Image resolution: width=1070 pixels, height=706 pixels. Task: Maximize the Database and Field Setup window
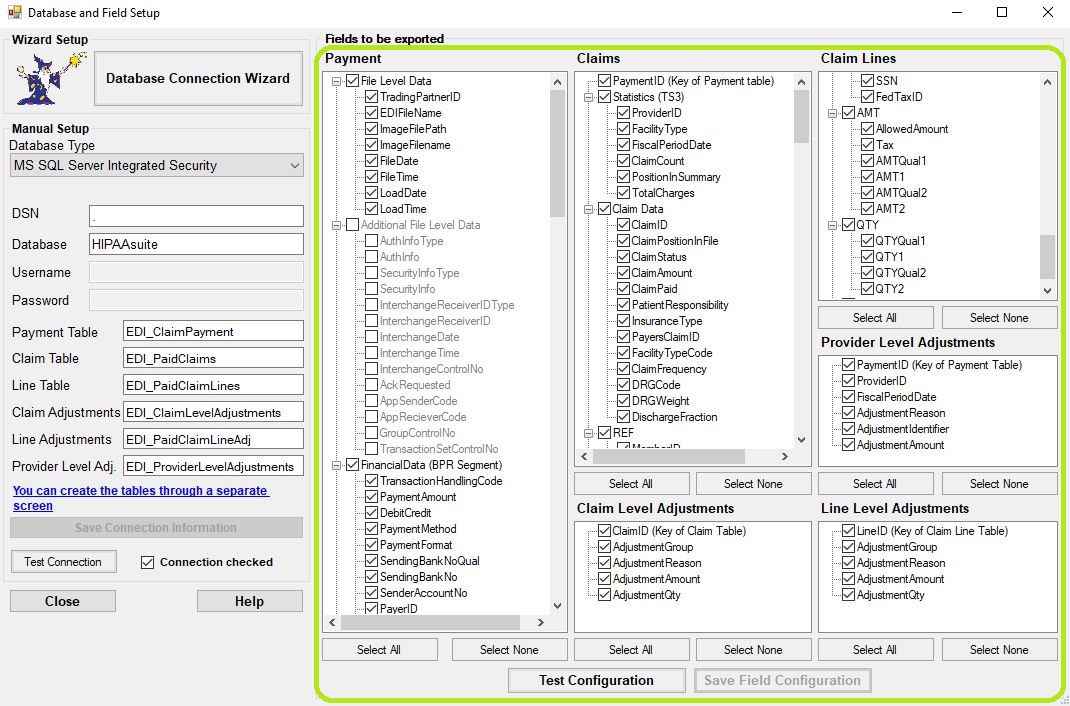point(1002,12)
